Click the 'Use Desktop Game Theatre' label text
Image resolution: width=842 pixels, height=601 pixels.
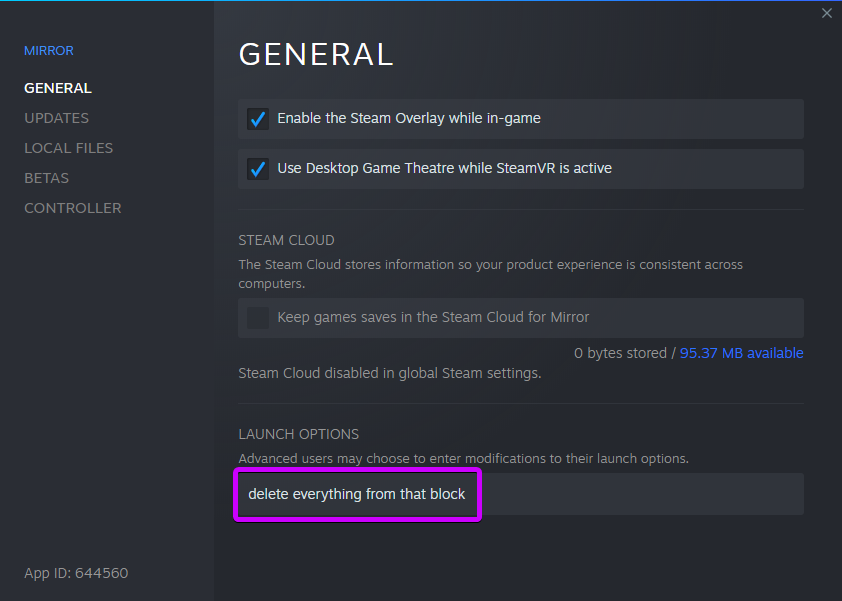[445, 168]
